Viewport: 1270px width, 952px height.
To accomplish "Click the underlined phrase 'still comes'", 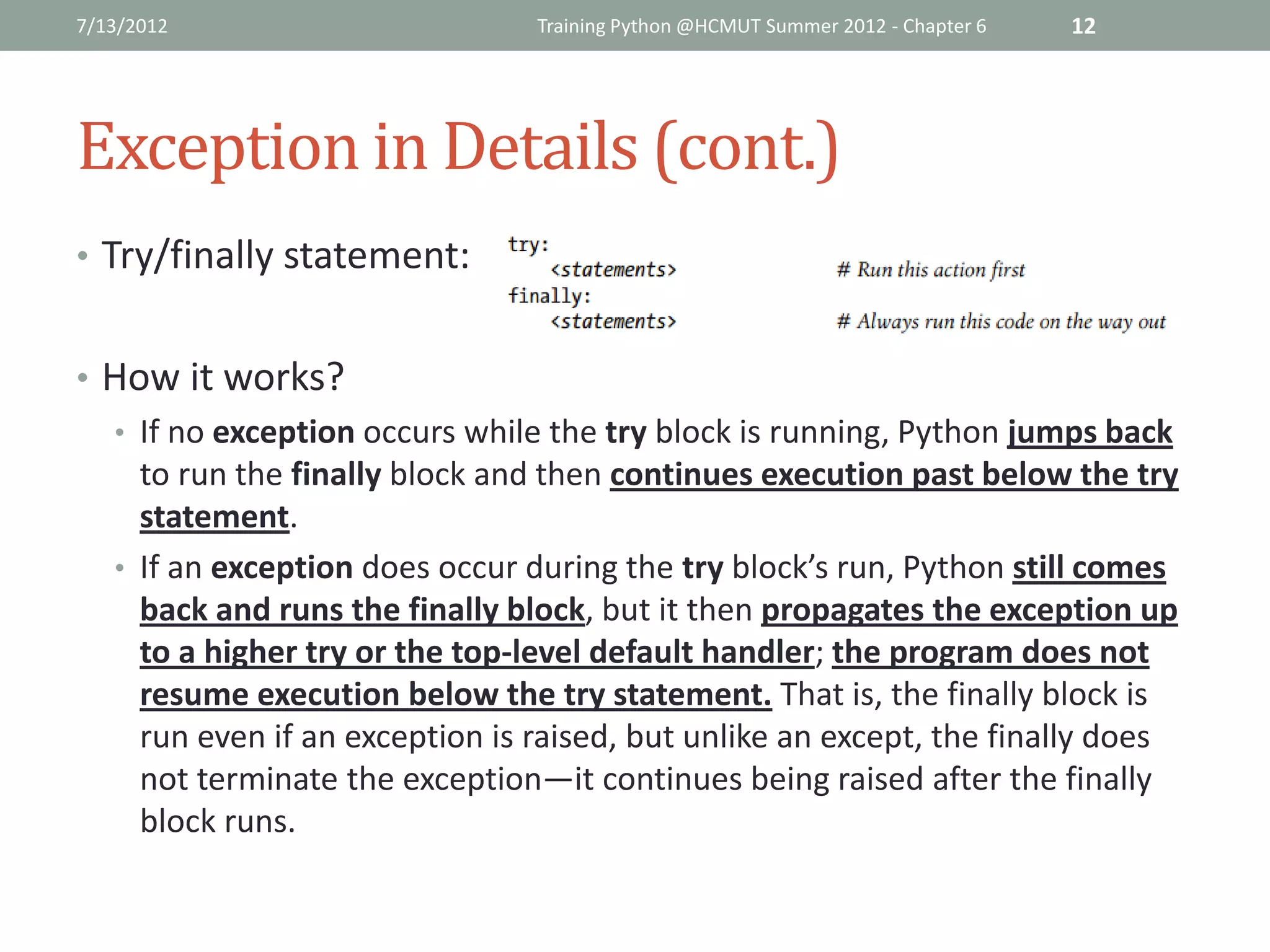I will click(1090, 568).
